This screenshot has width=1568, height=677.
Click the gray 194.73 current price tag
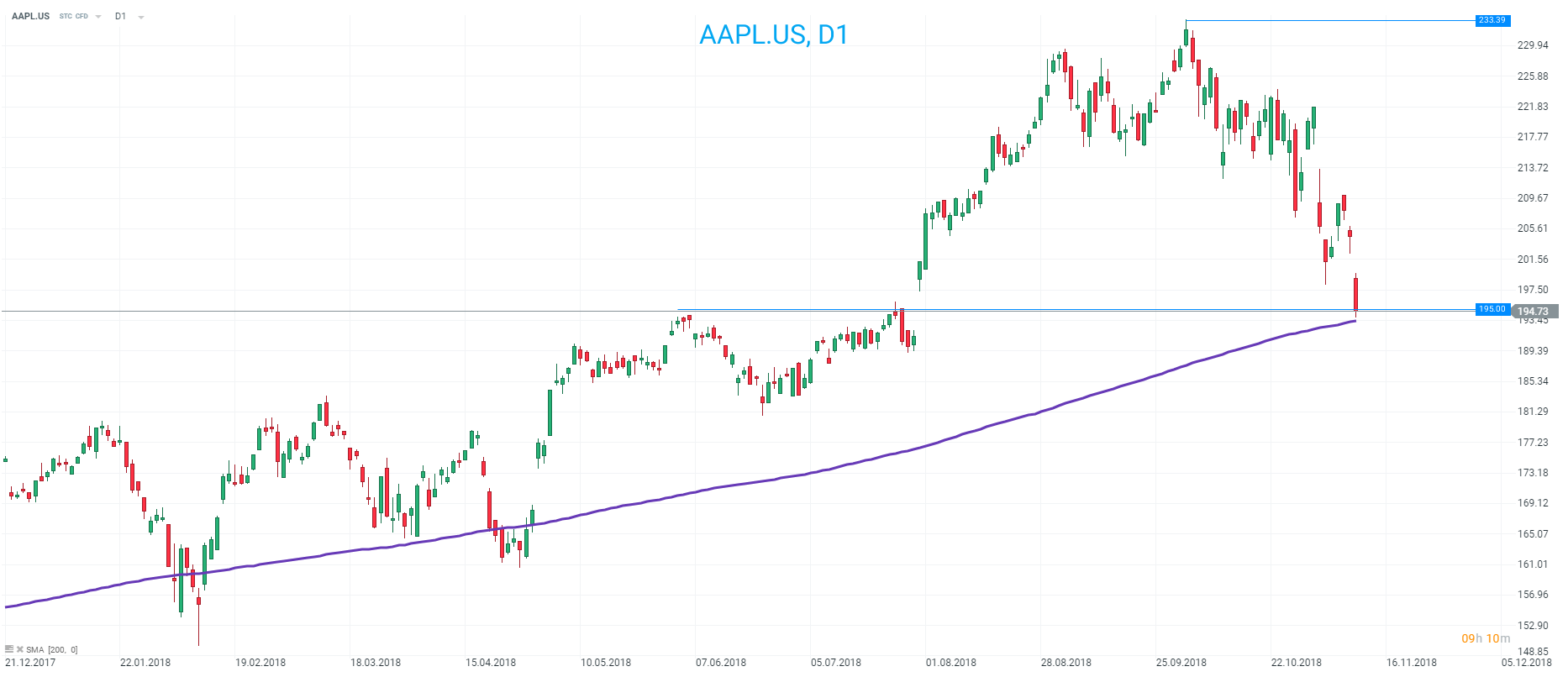[x=1534, y=312]
